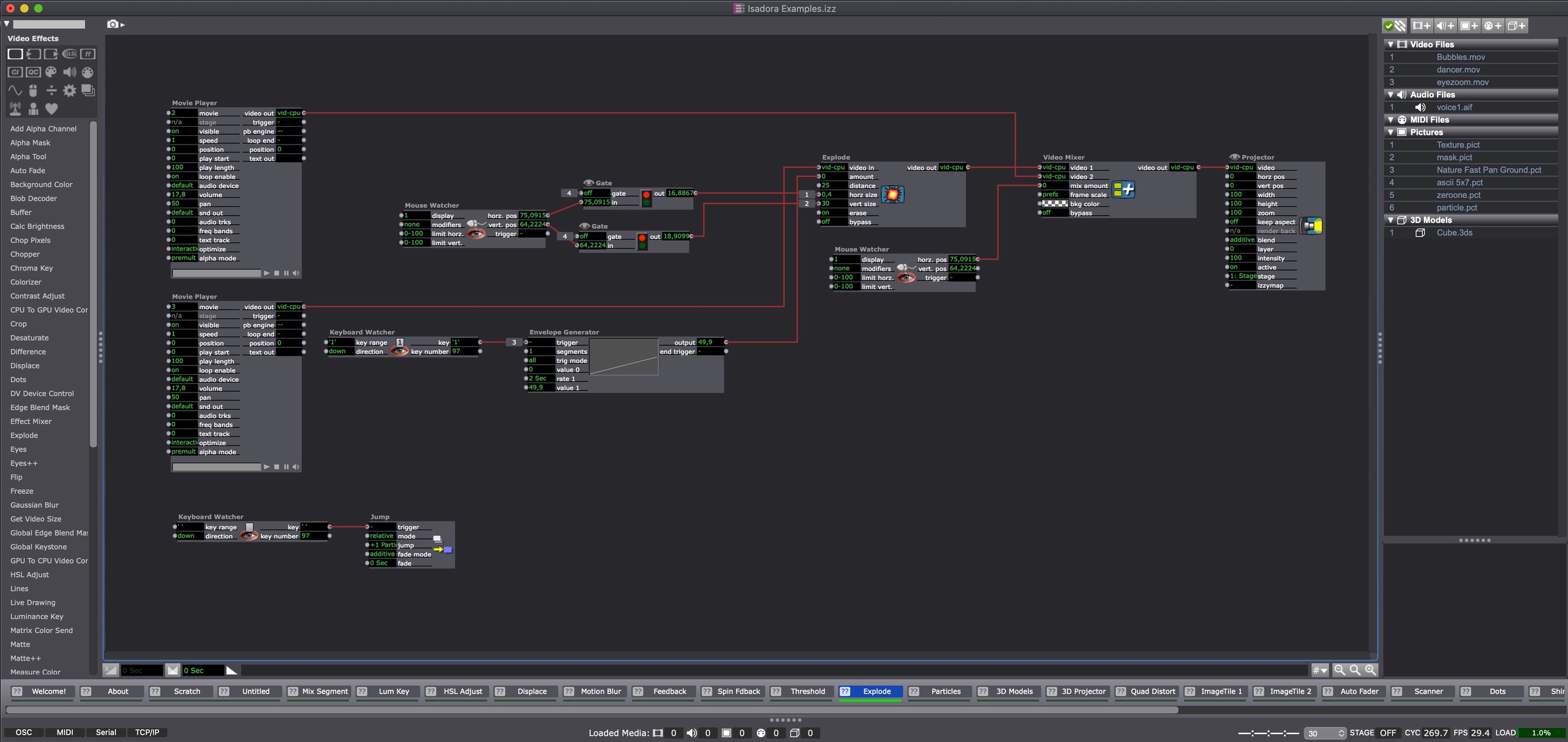Click the target frame rate 30 stepper
Viewport: 1568px width, 742px height.
1341,733
